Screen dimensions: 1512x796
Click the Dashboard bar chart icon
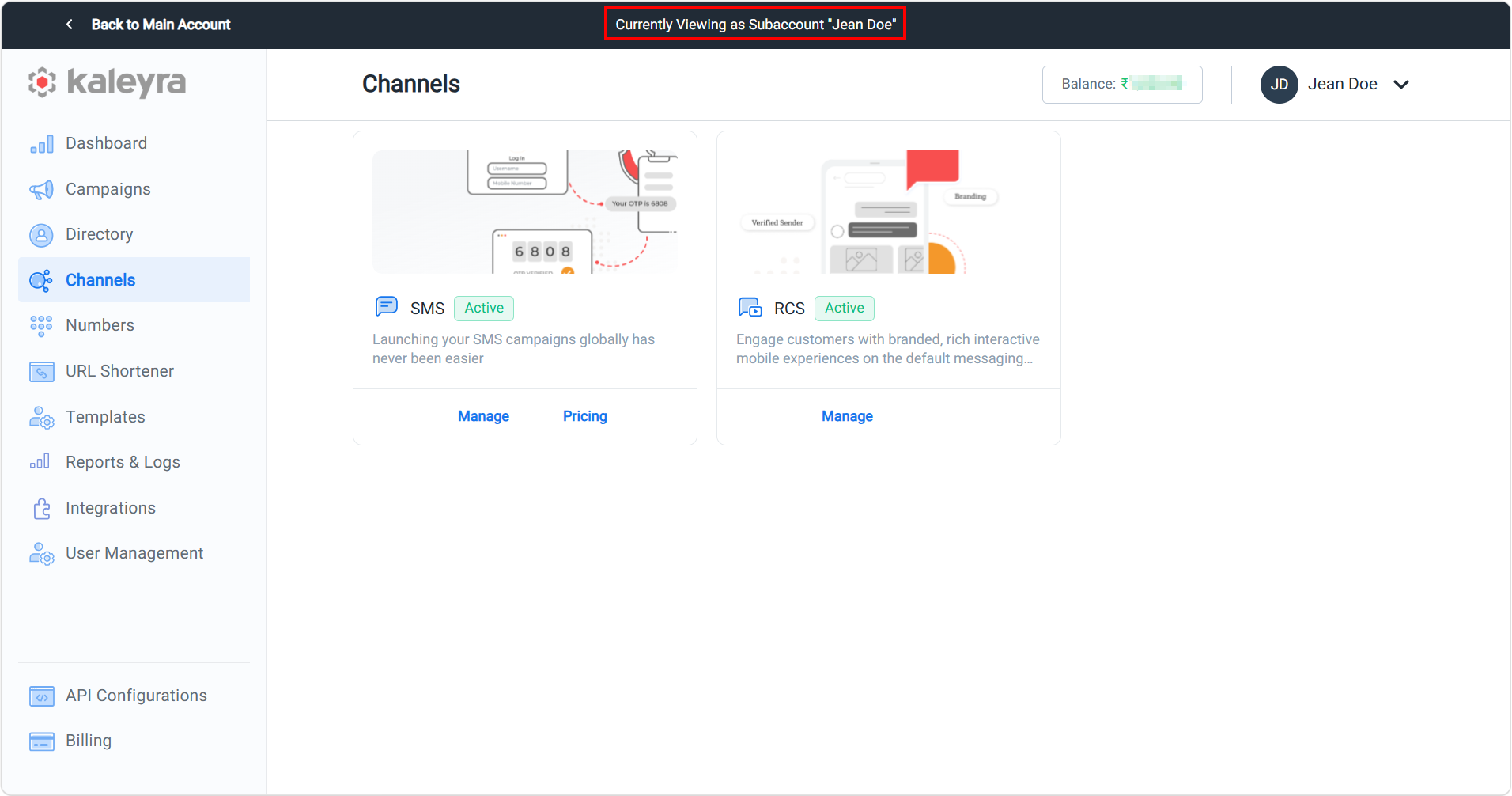(x=42, y=144)
